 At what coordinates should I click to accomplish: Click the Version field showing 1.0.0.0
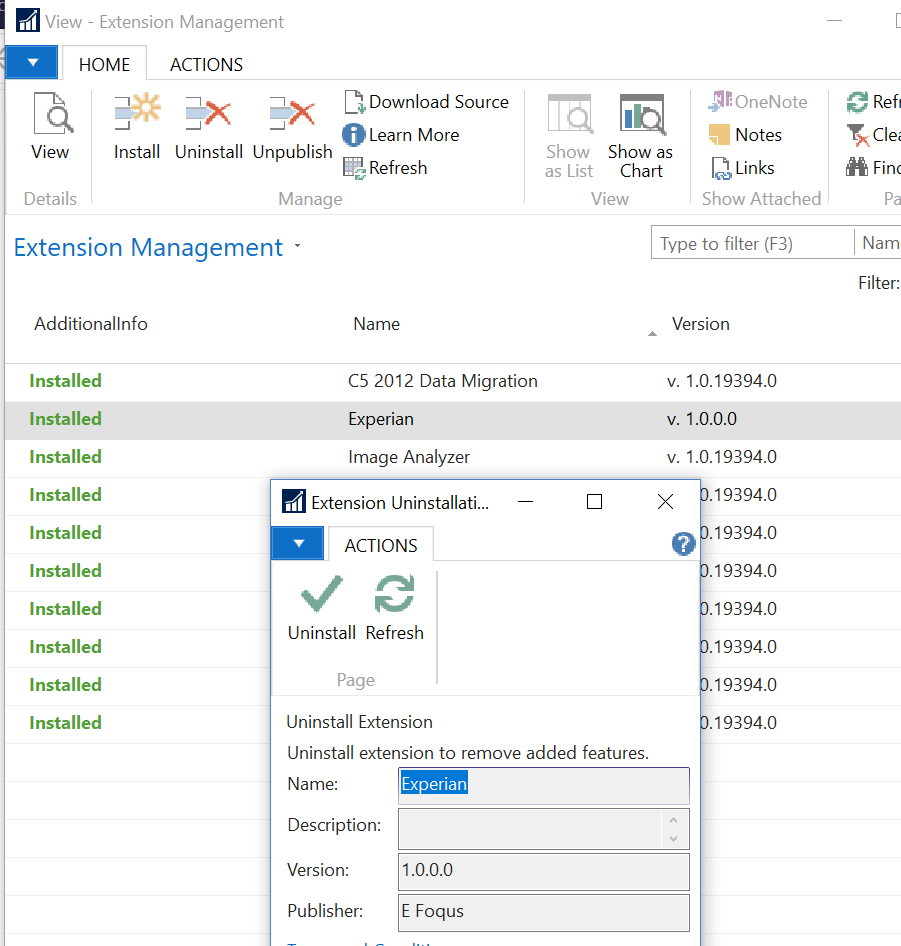click(x=543, y=871)
